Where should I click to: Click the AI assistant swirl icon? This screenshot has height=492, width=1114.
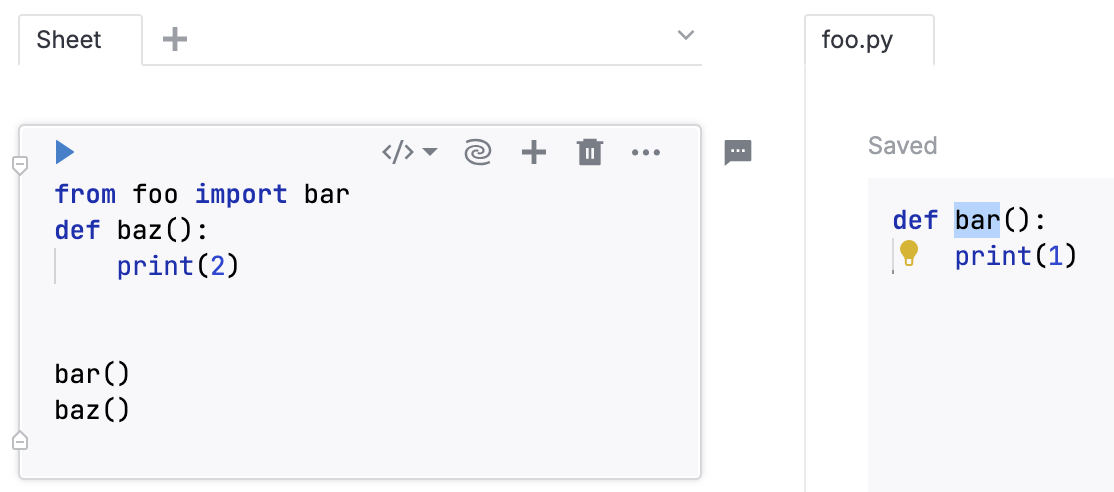pos(478,152)
